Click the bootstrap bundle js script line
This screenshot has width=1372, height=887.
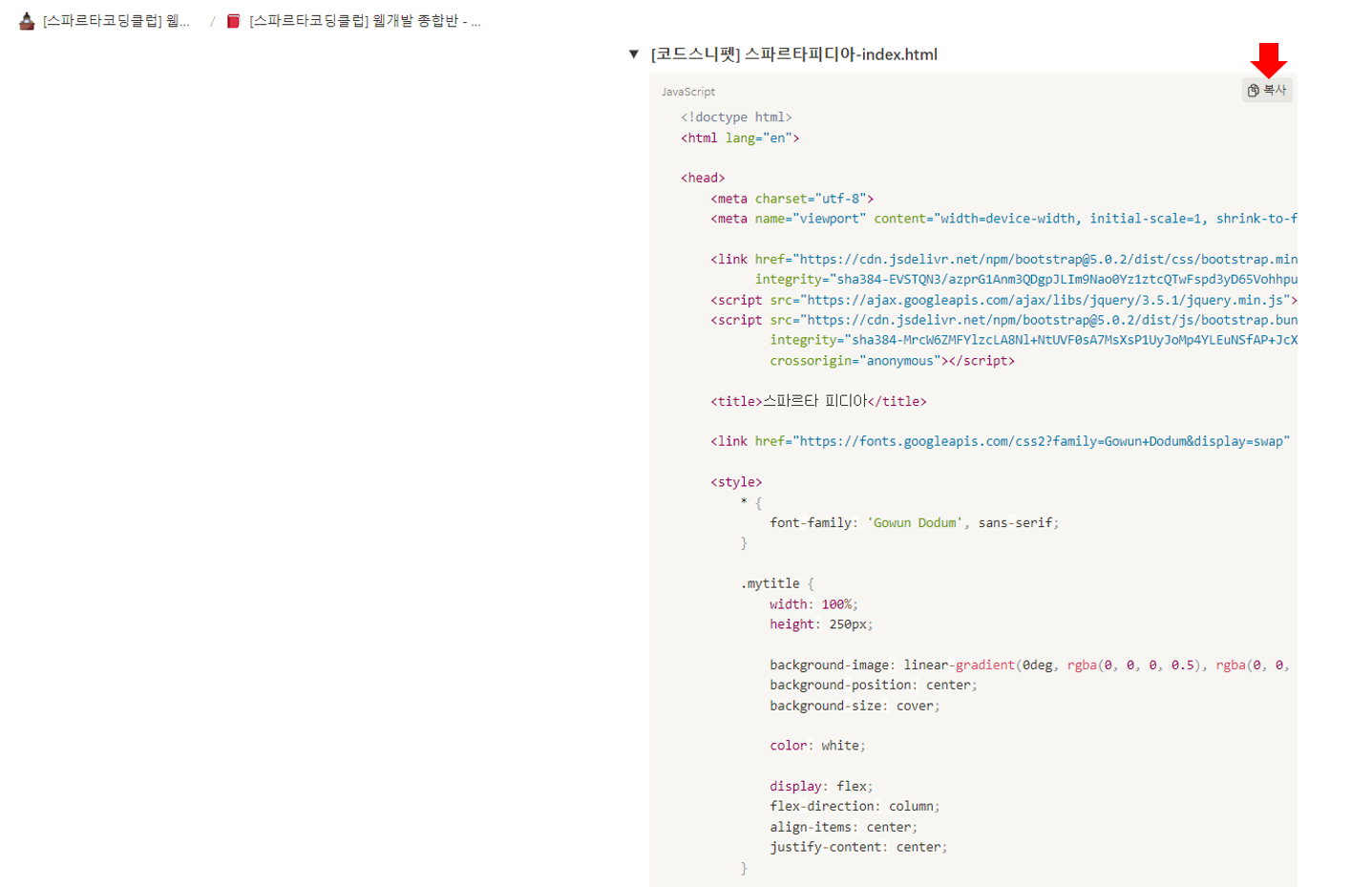click(1003, 320)
